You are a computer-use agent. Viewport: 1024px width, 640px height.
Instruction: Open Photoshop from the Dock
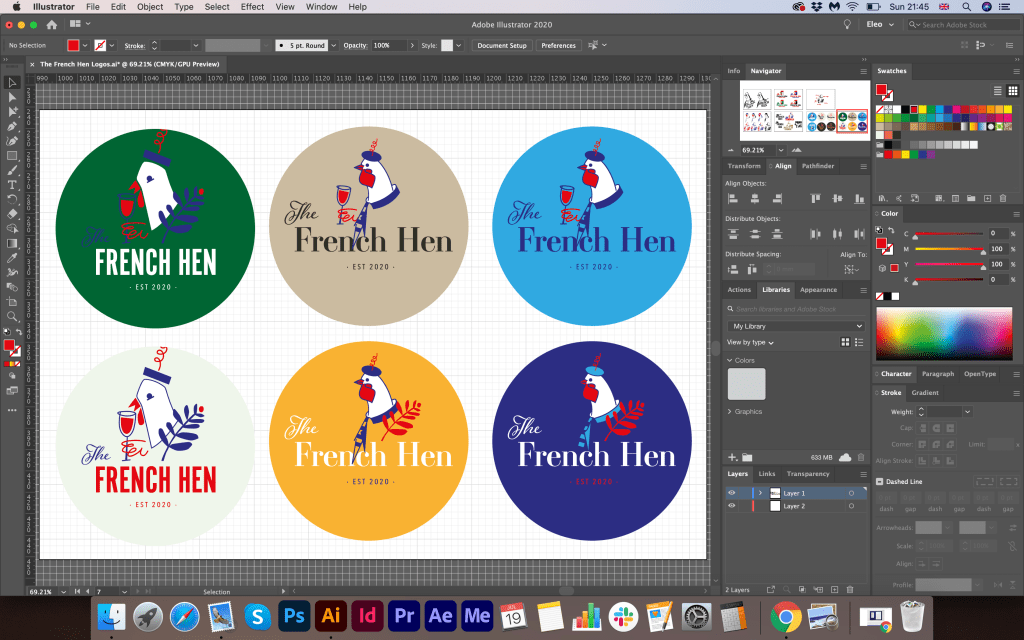click(x=294, y=615)
